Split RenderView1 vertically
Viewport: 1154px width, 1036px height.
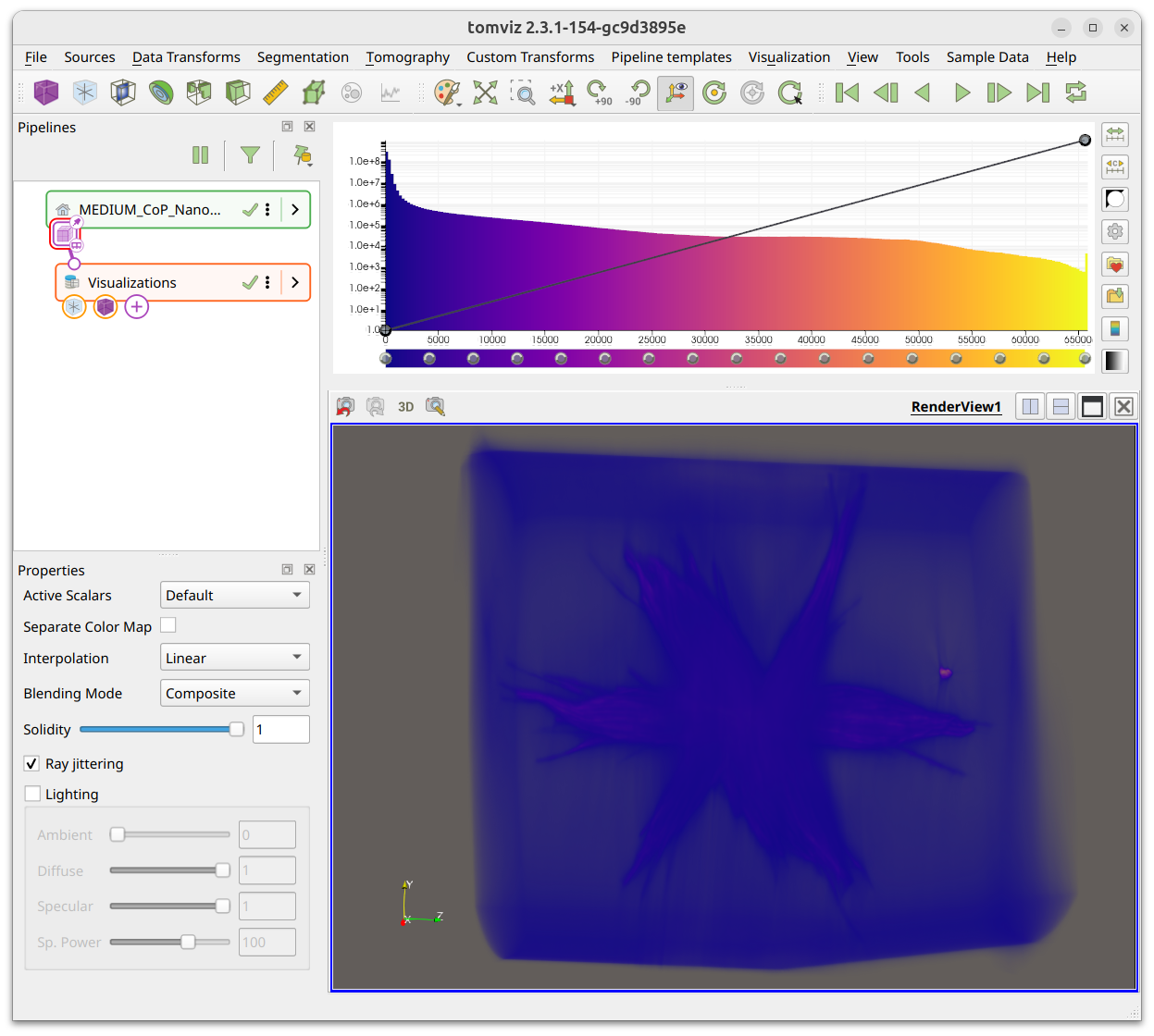(x=1061, y=407)
